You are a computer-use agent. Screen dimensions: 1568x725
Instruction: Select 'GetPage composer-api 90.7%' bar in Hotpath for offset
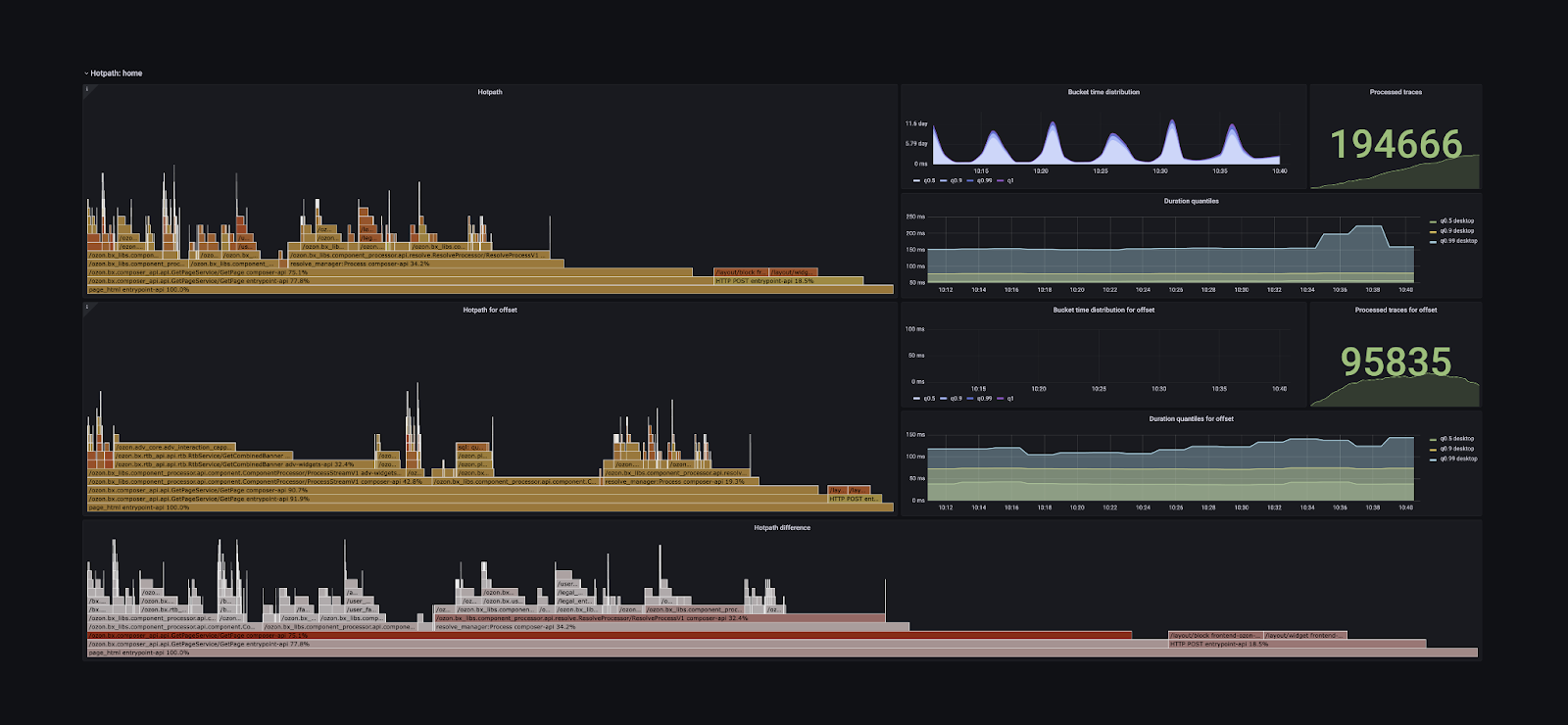[x=453, y=490]
